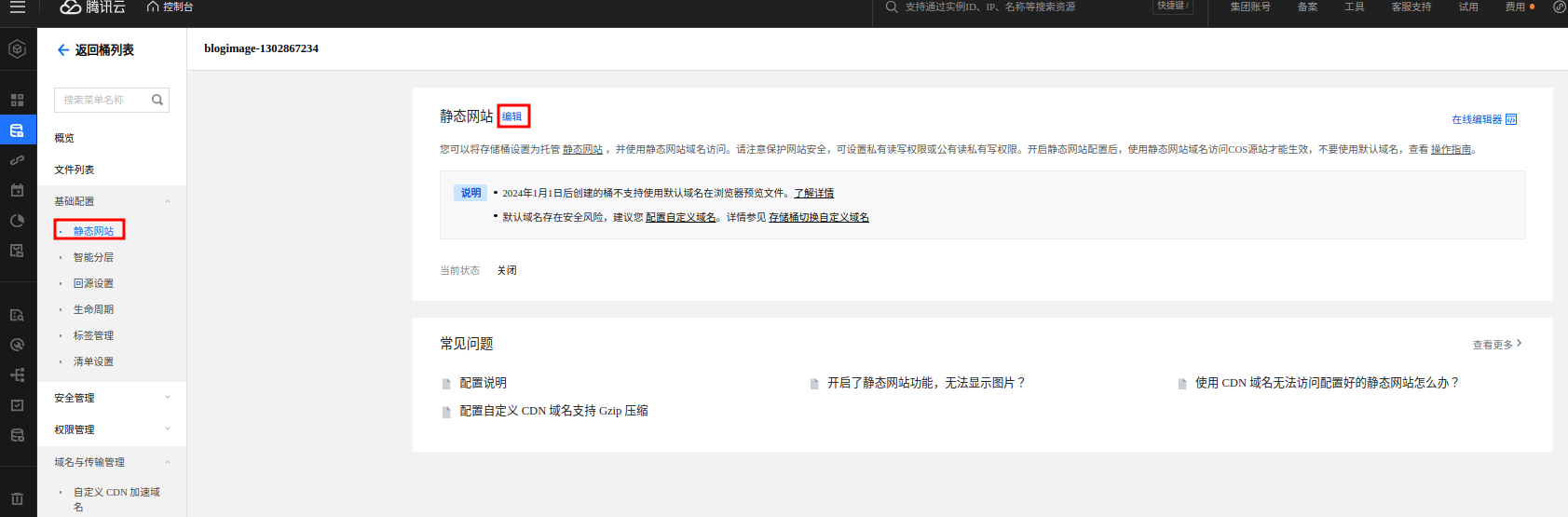The height and width of the screenshot is (517, 1568).
Task: Click the hexagon product icon in sidebar
Action: [17, 49]
